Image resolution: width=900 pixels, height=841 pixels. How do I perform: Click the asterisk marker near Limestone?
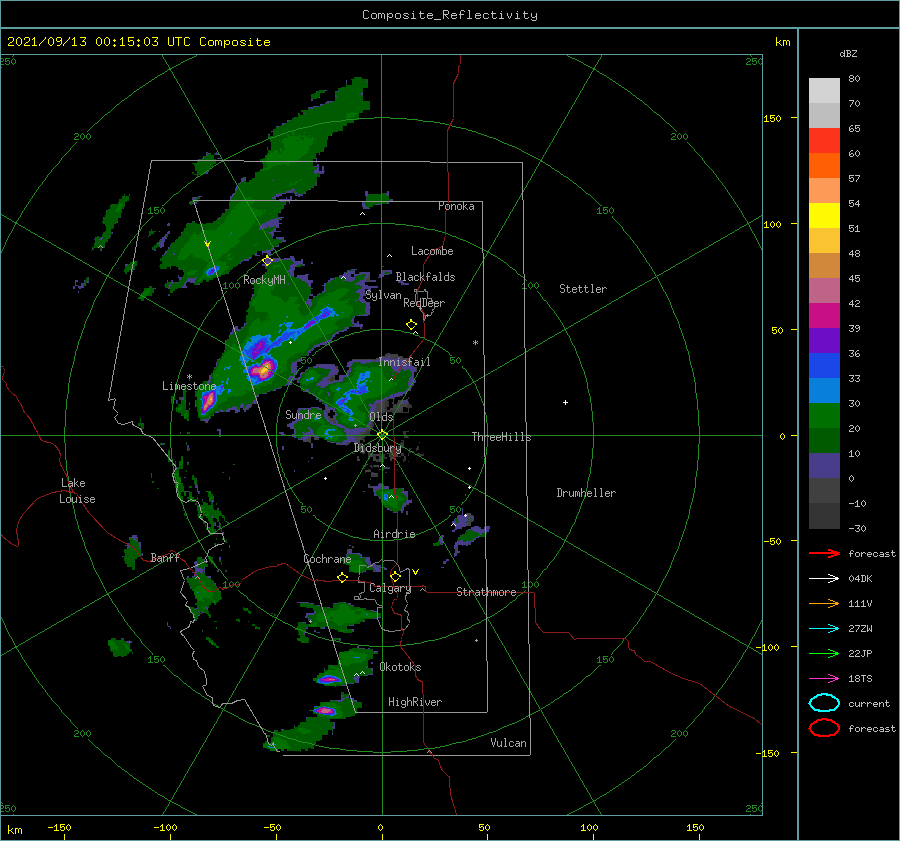point(189,377)
